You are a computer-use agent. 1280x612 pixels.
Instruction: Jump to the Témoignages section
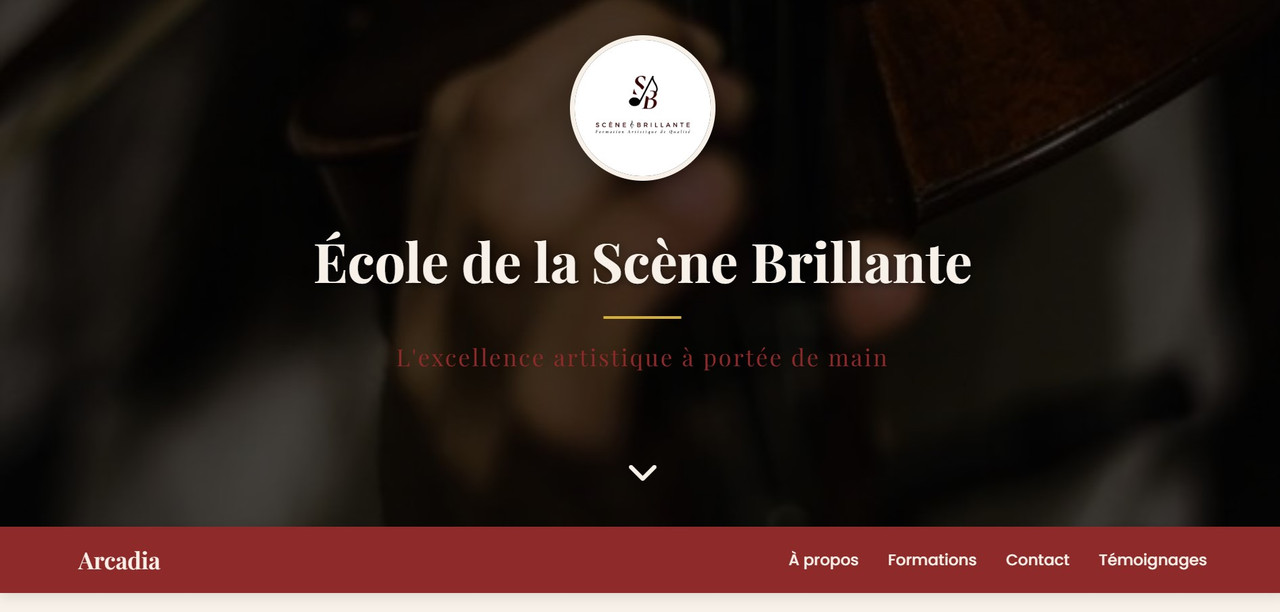[x=1152, y=560]
